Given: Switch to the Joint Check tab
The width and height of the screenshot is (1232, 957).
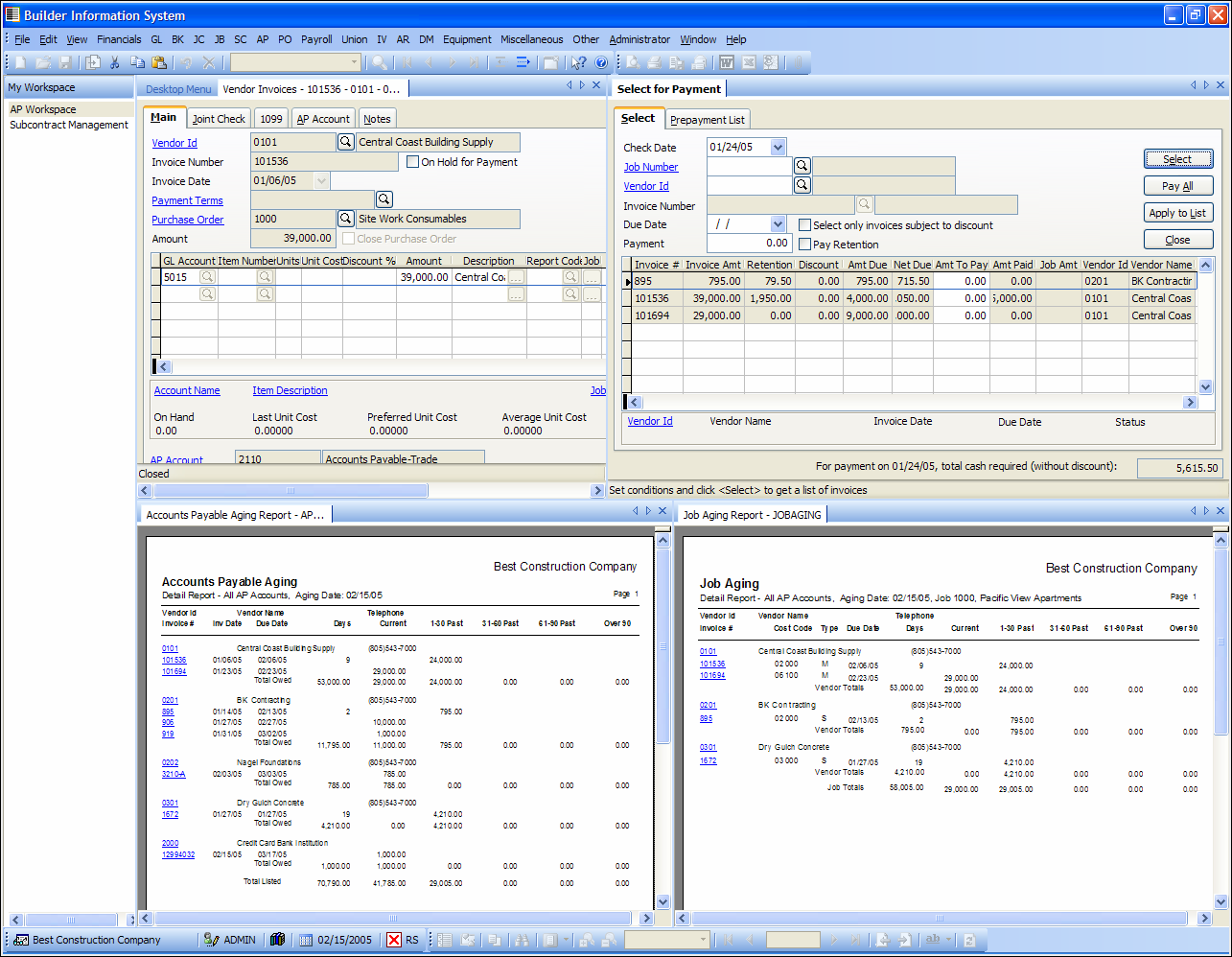Looking at the screenshot, I should pos(219,119).
